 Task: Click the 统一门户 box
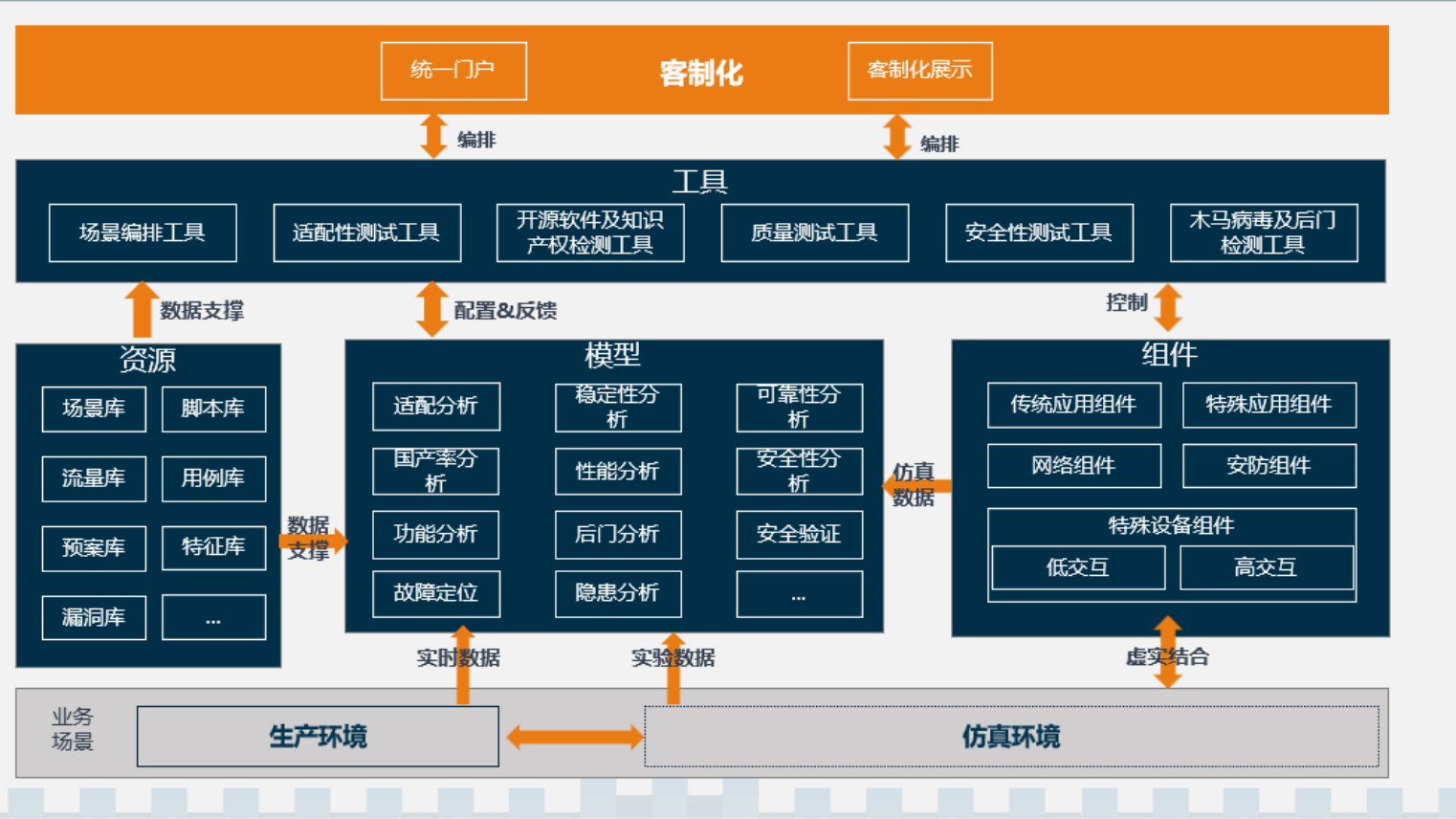coord(453,71)
